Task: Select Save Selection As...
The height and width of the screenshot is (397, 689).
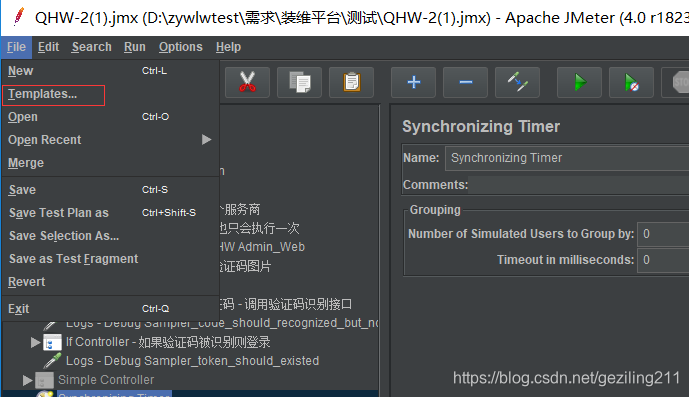Action: coord(111,236)
